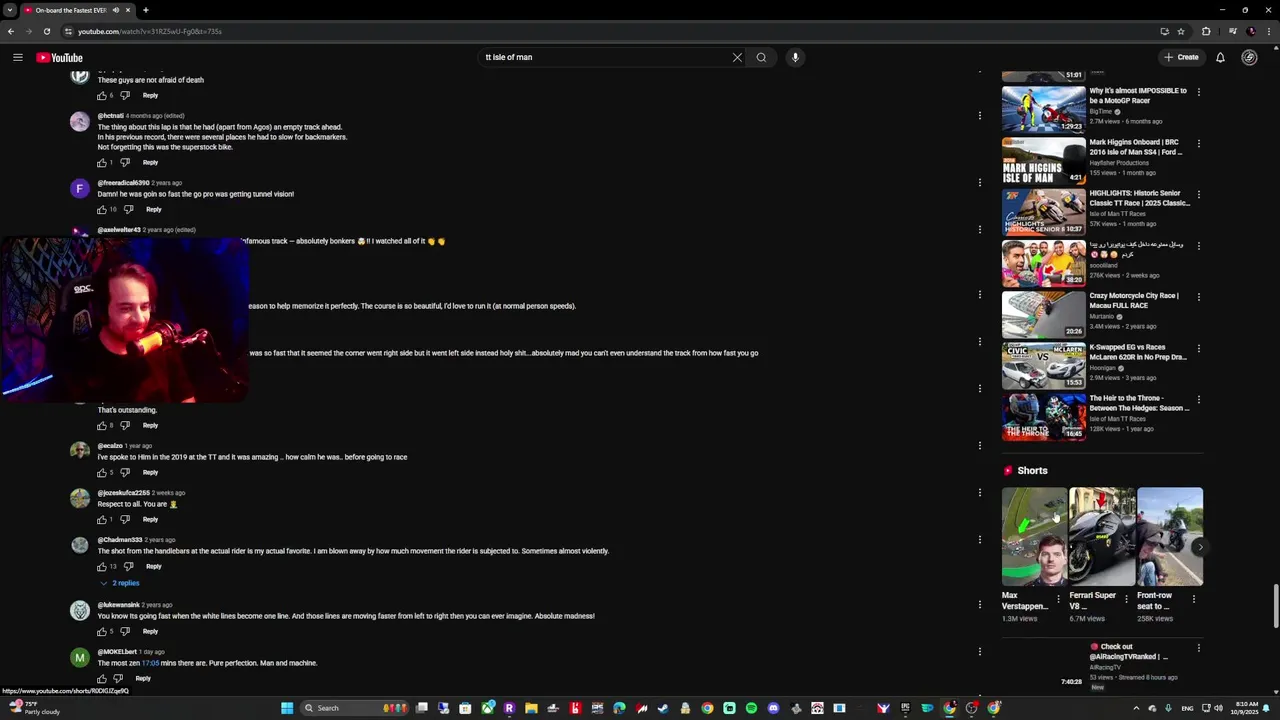This screenshot has width=1280, height=720.
Task: Click the Create button
Action: click(1181, 57)
